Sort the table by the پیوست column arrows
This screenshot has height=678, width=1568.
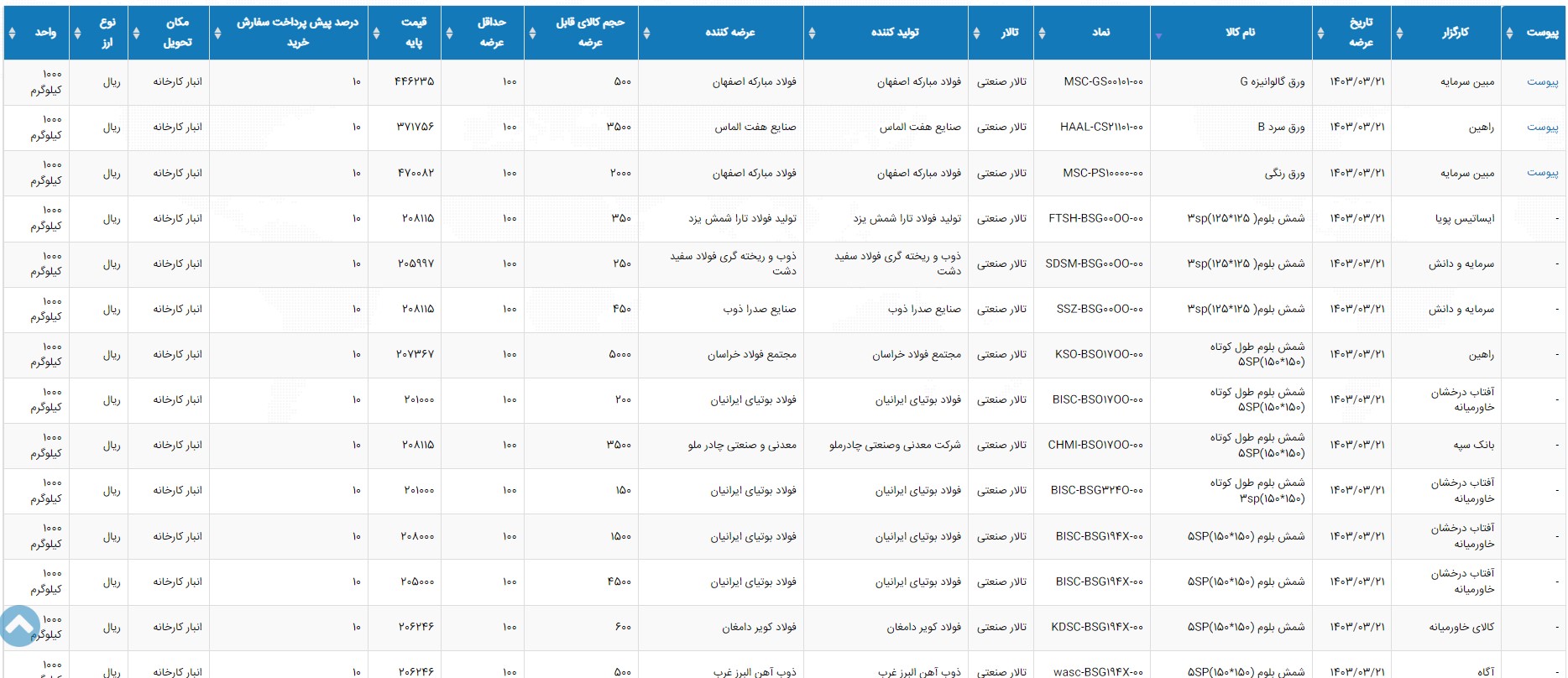1509,33
